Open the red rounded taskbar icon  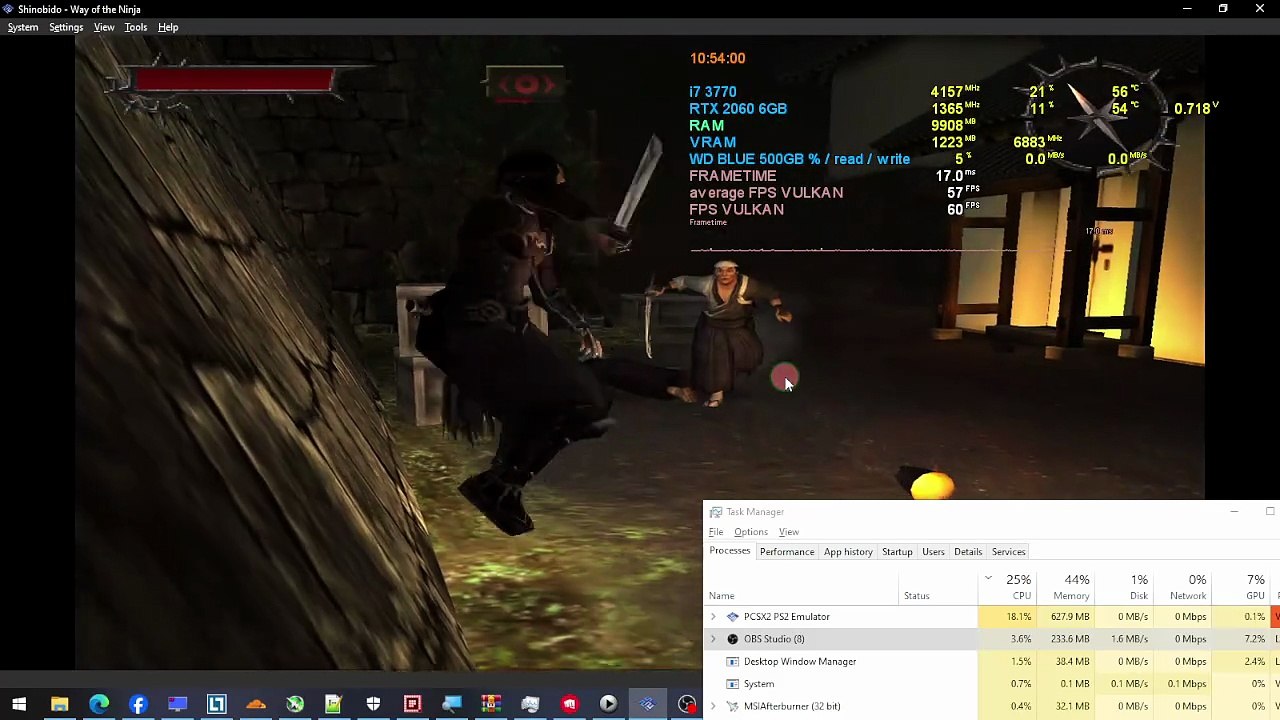point(569,704)
